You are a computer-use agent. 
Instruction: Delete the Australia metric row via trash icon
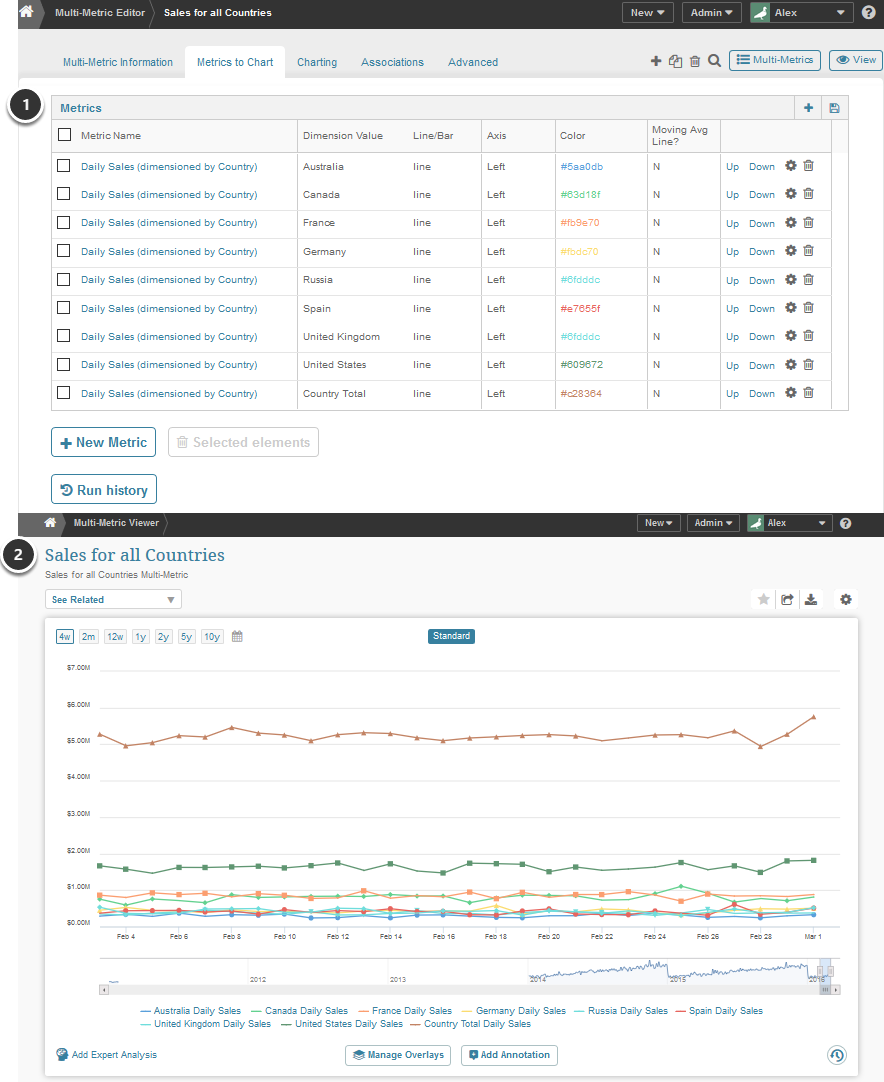(x=809, y=166)
